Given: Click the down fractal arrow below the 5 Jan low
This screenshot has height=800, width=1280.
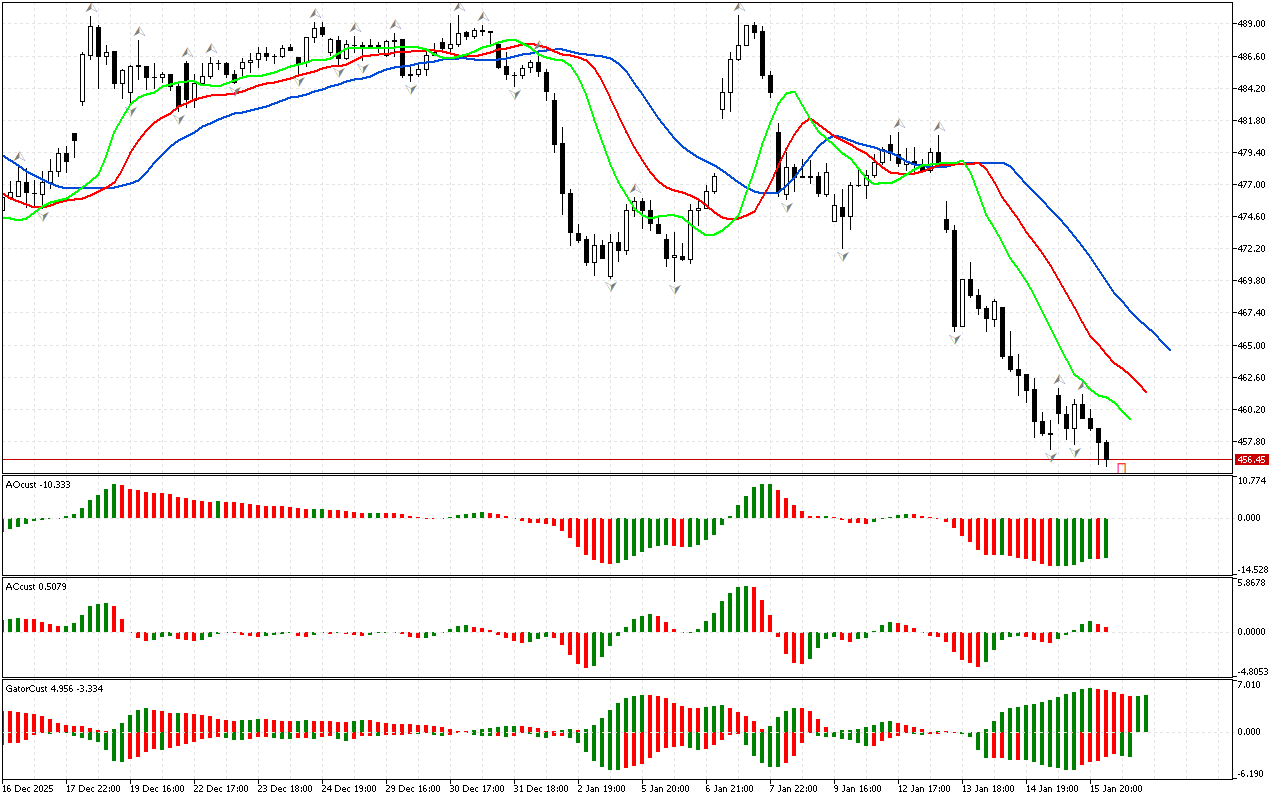Looking at the screenshot, I should (675, 289).
